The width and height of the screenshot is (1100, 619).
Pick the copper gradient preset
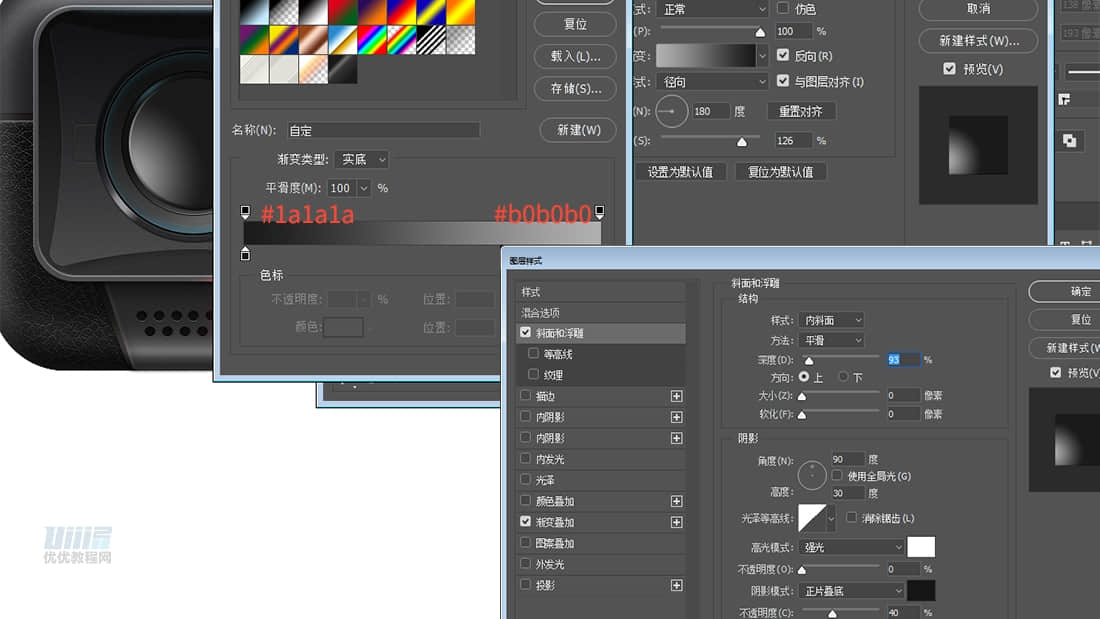(314, 40)
